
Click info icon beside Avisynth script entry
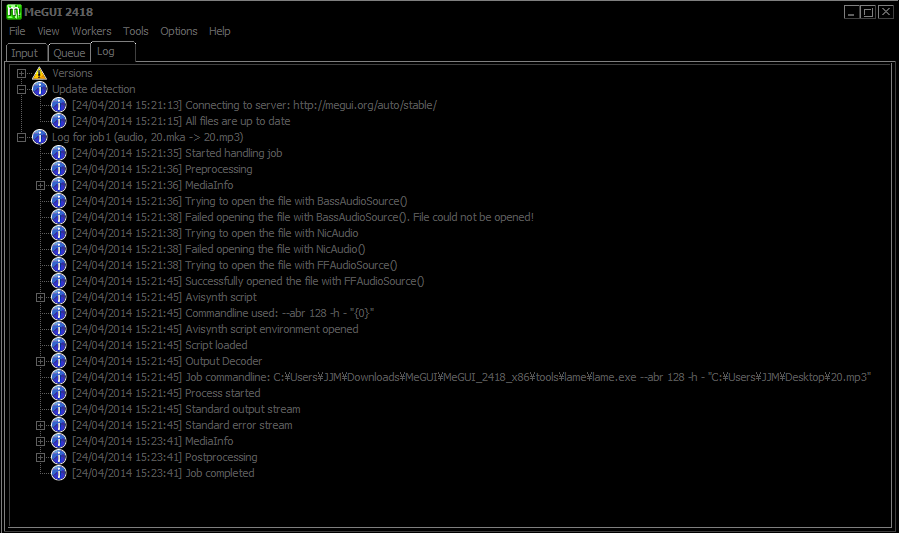pyautogui.click(x=59, y=297)
